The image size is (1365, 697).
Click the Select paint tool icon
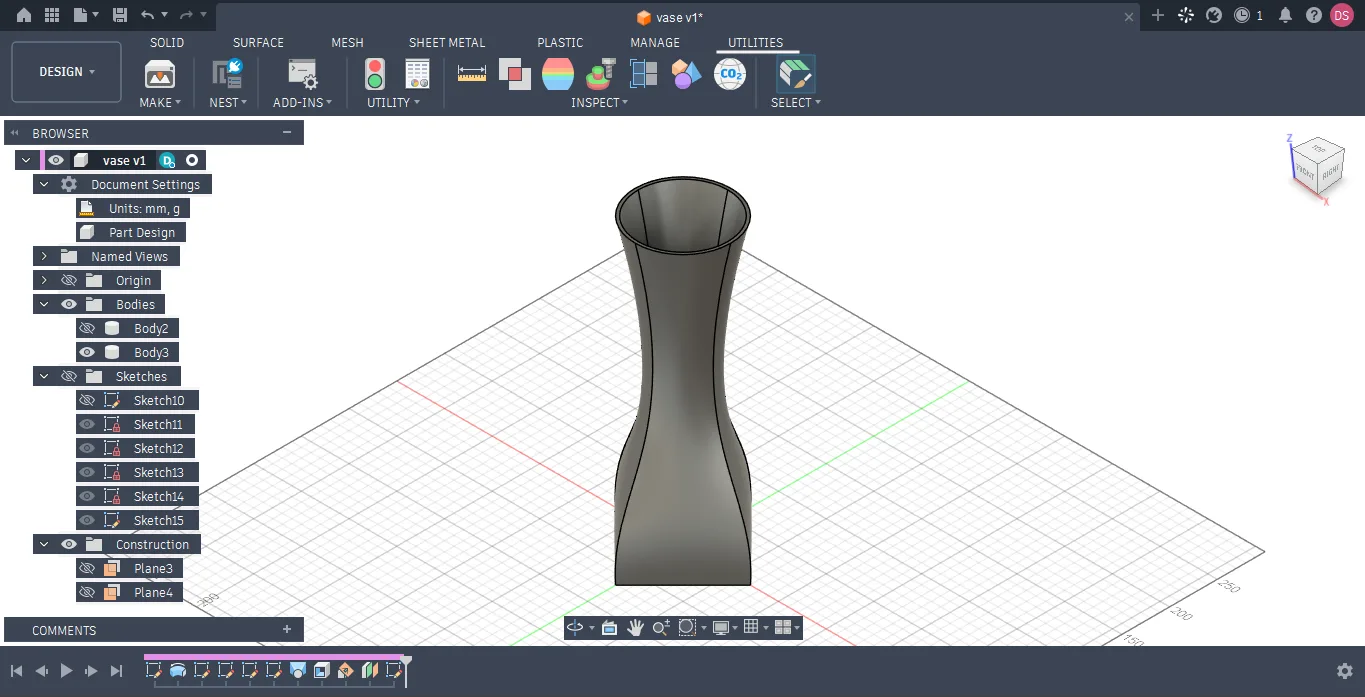click(796, 74)
